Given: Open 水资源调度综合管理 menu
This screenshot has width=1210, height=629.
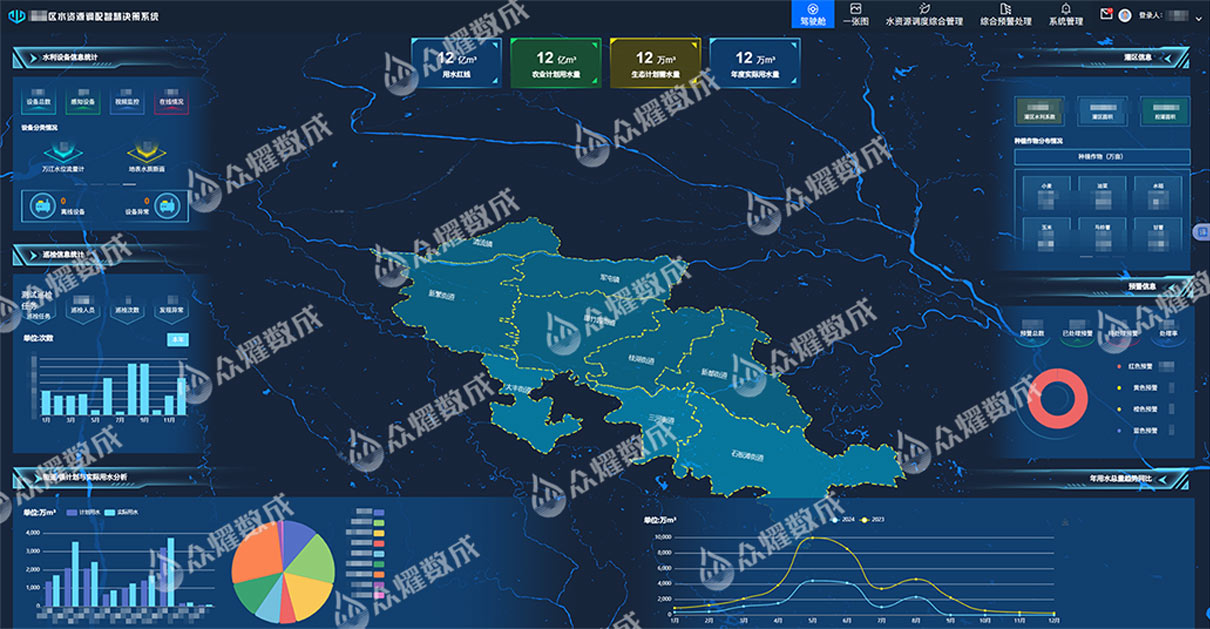Looking at the screenshot, I should pos(924,14).
